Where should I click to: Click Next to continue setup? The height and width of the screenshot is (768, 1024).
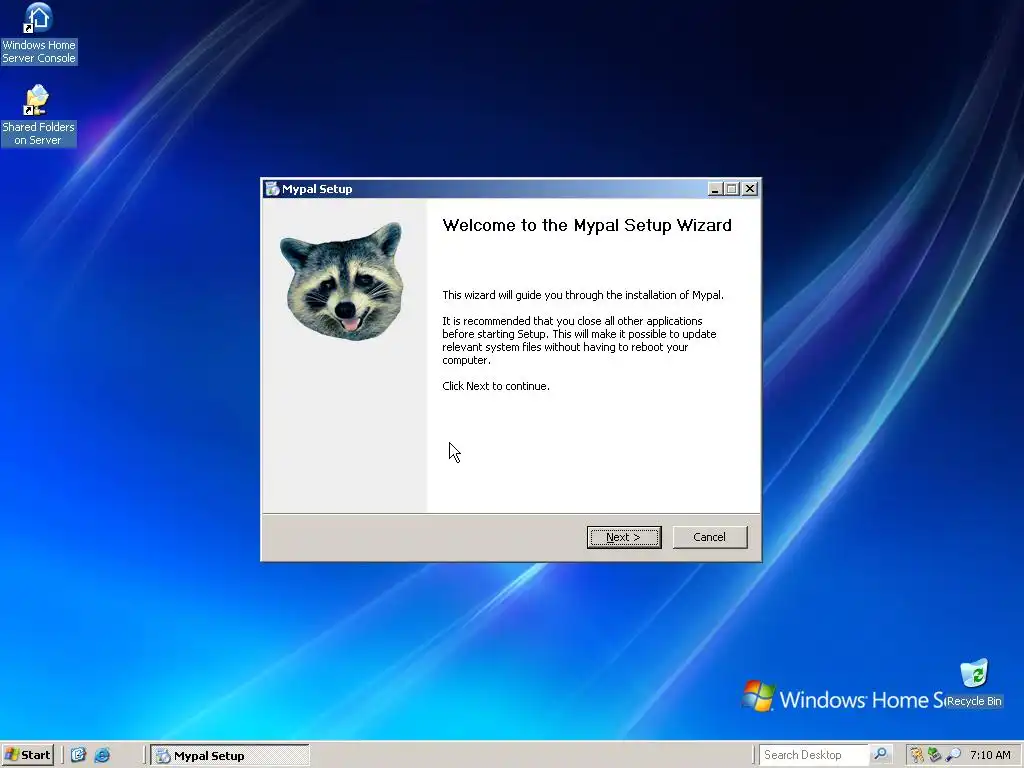click(624, 537)
